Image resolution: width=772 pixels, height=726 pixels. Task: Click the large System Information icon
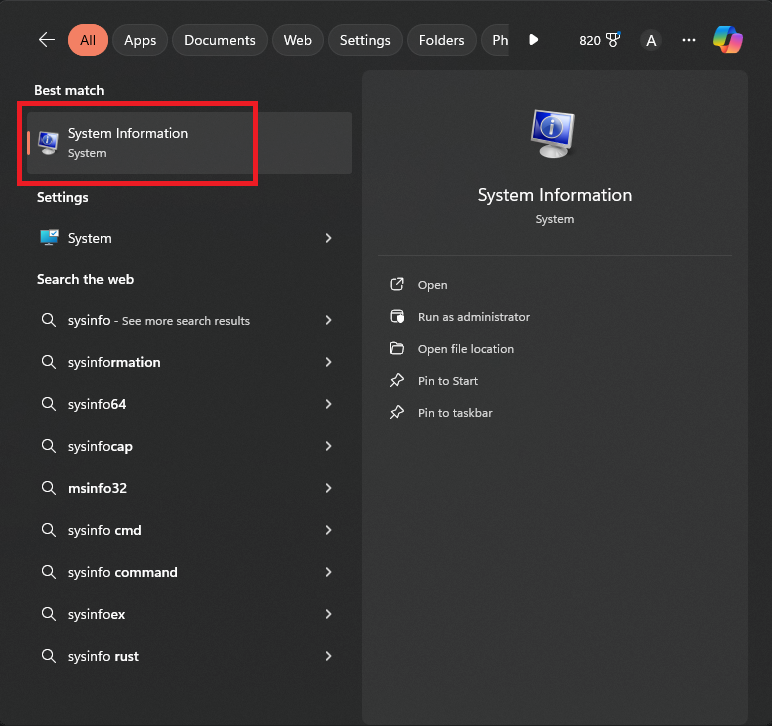pyautogui.click(x=554, y=134)
